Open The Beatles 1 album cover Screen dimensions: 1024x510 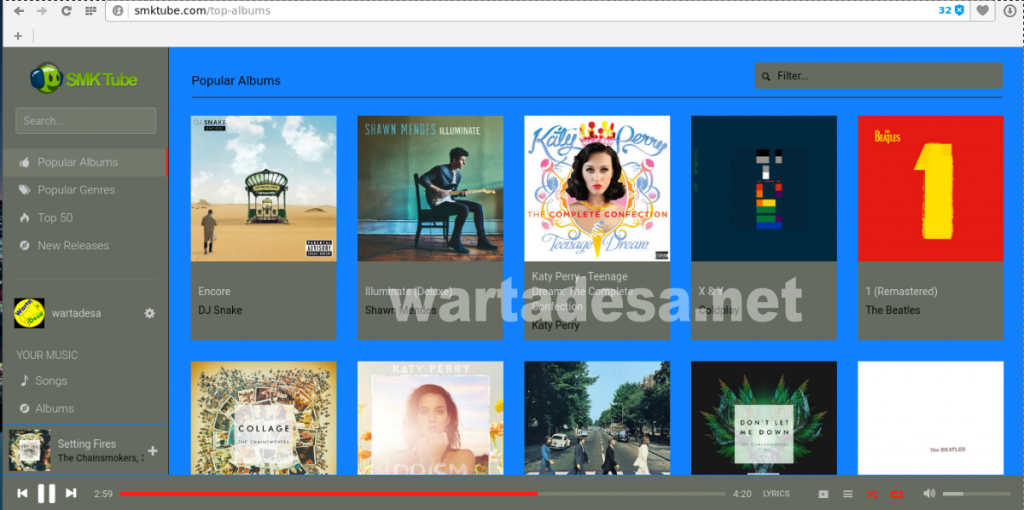pos(931,189)
